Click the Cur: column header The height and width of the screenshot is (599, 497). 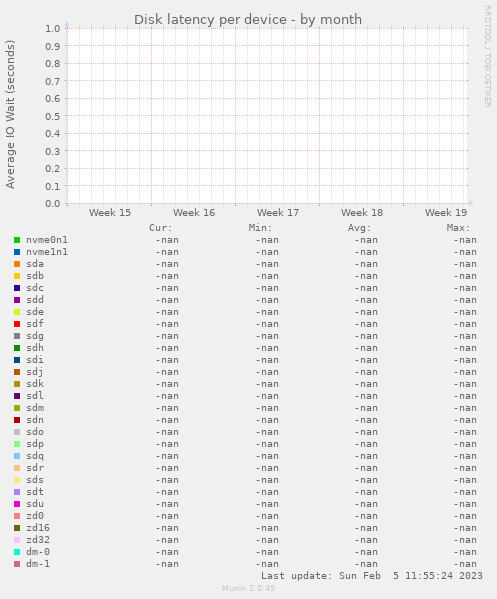click(161, 228)
